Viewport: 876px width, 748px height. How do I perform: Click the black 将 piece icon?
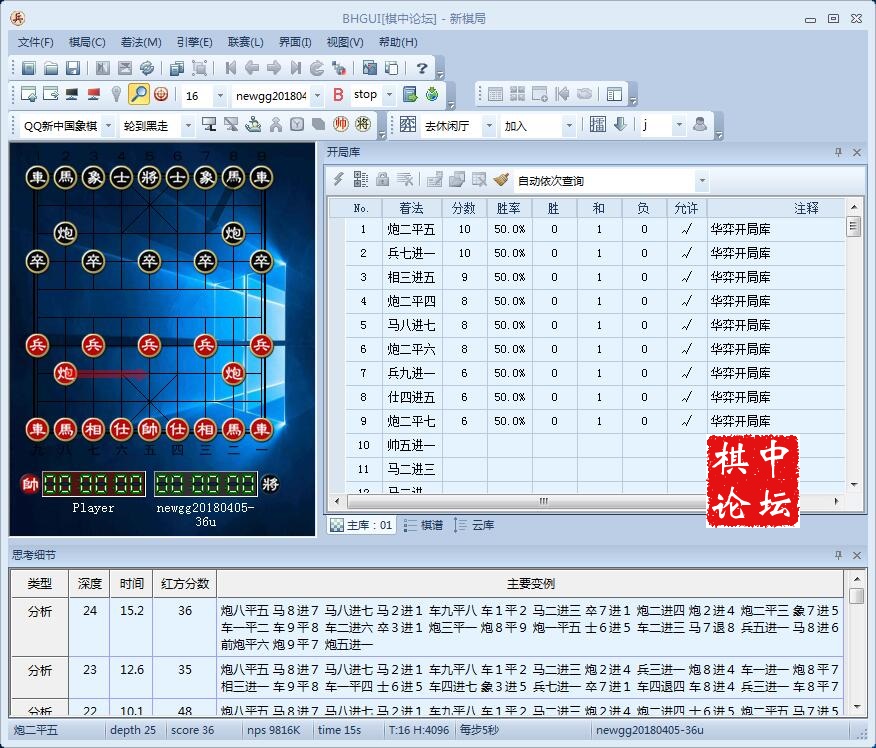(x=363, y=124)
